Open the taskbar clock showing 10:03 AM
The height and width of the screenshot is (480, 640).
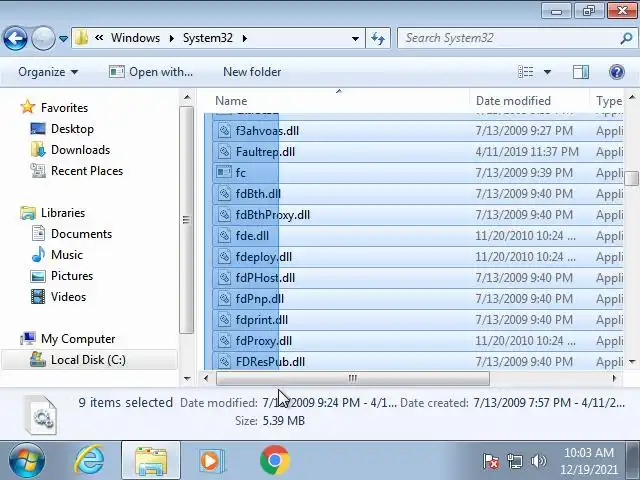[589, 461]
